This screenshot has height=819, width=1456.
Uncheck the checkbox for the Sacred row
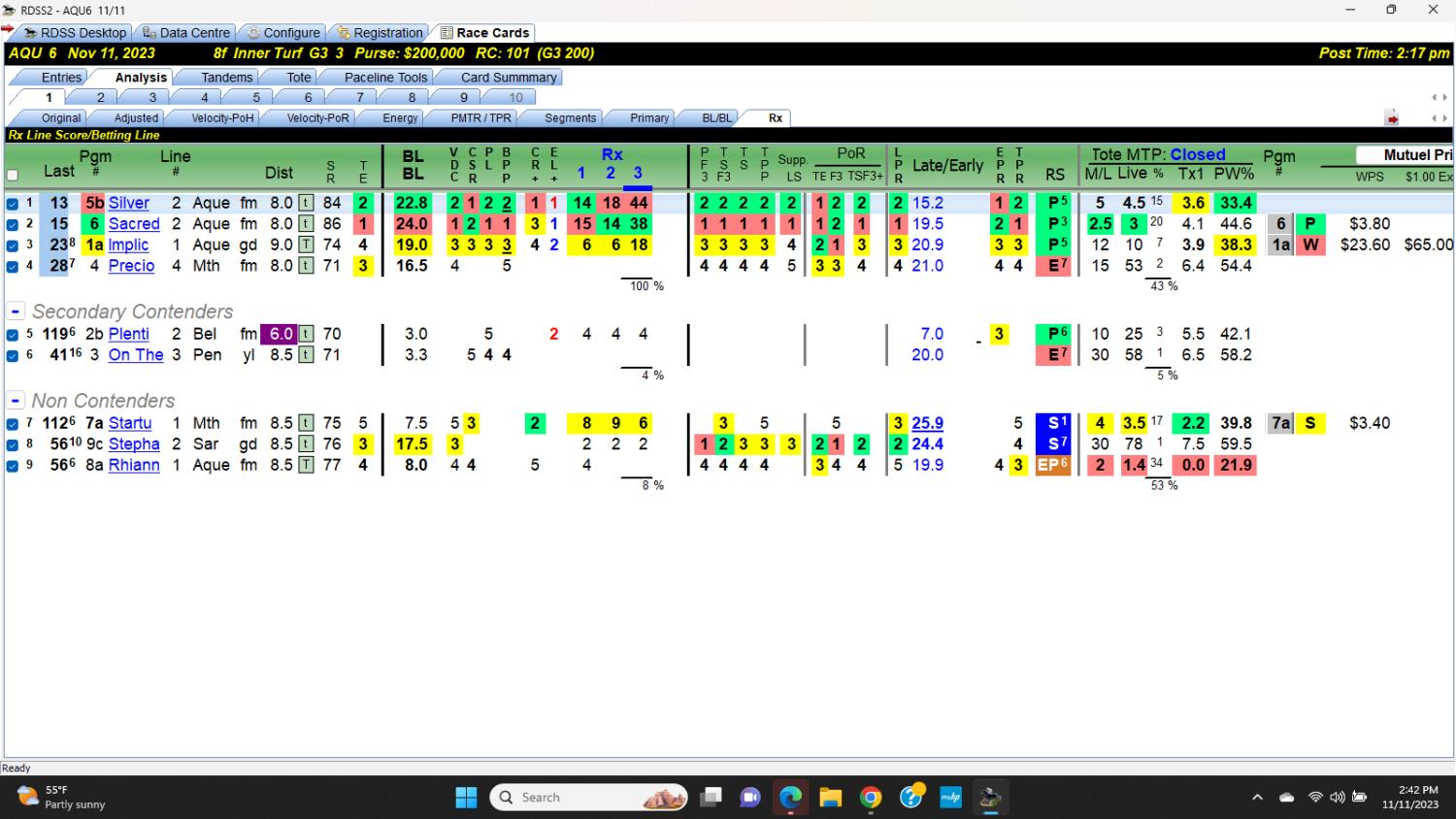(13, 224)
